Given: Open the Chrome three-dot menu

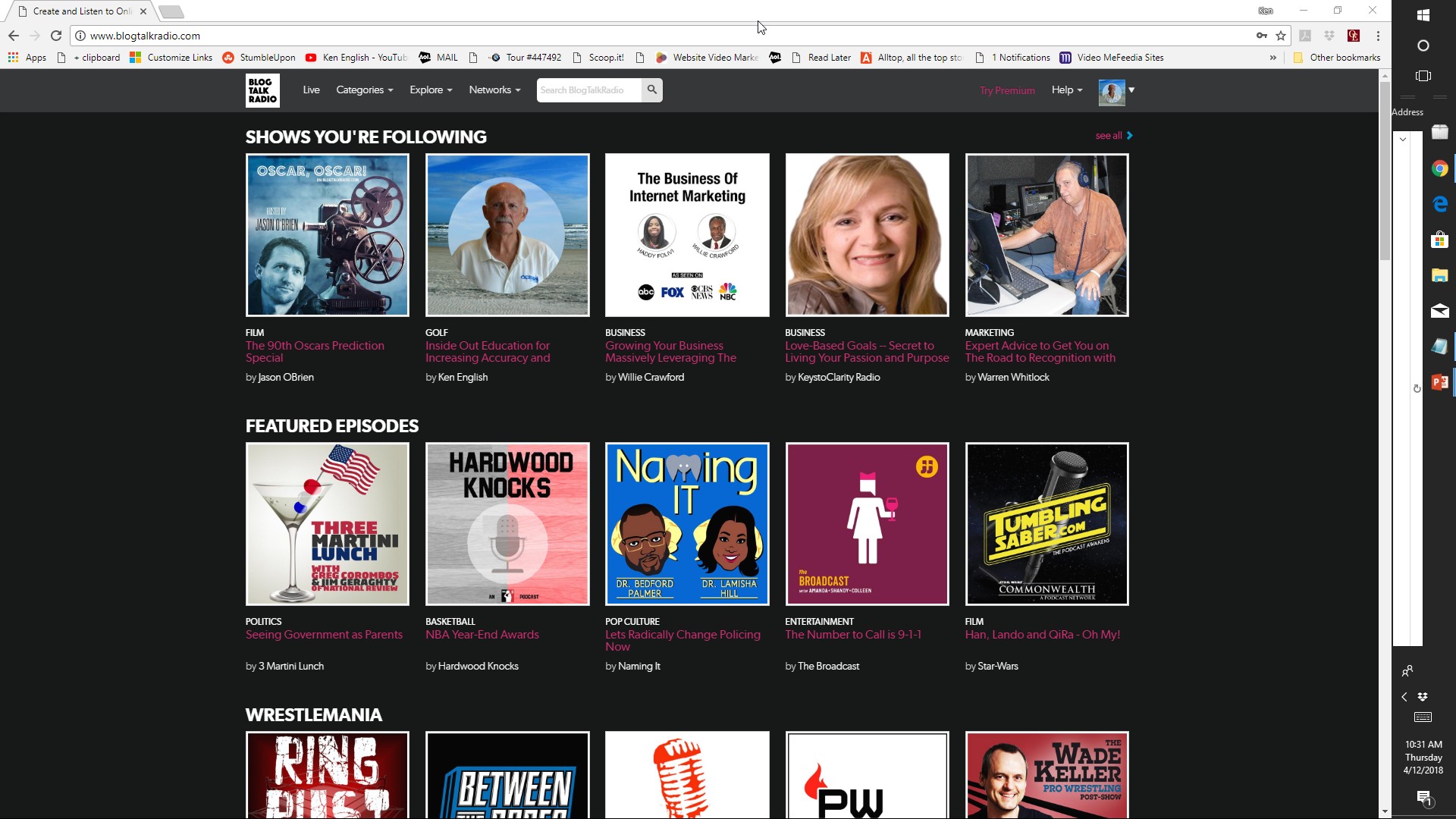Looking at the screenshot, I should coord(1378,36).
